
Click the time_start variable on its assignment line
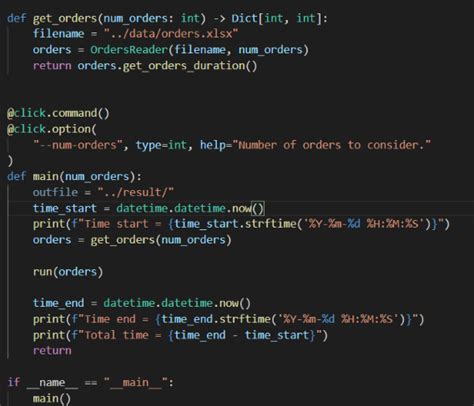click(64, 208)
